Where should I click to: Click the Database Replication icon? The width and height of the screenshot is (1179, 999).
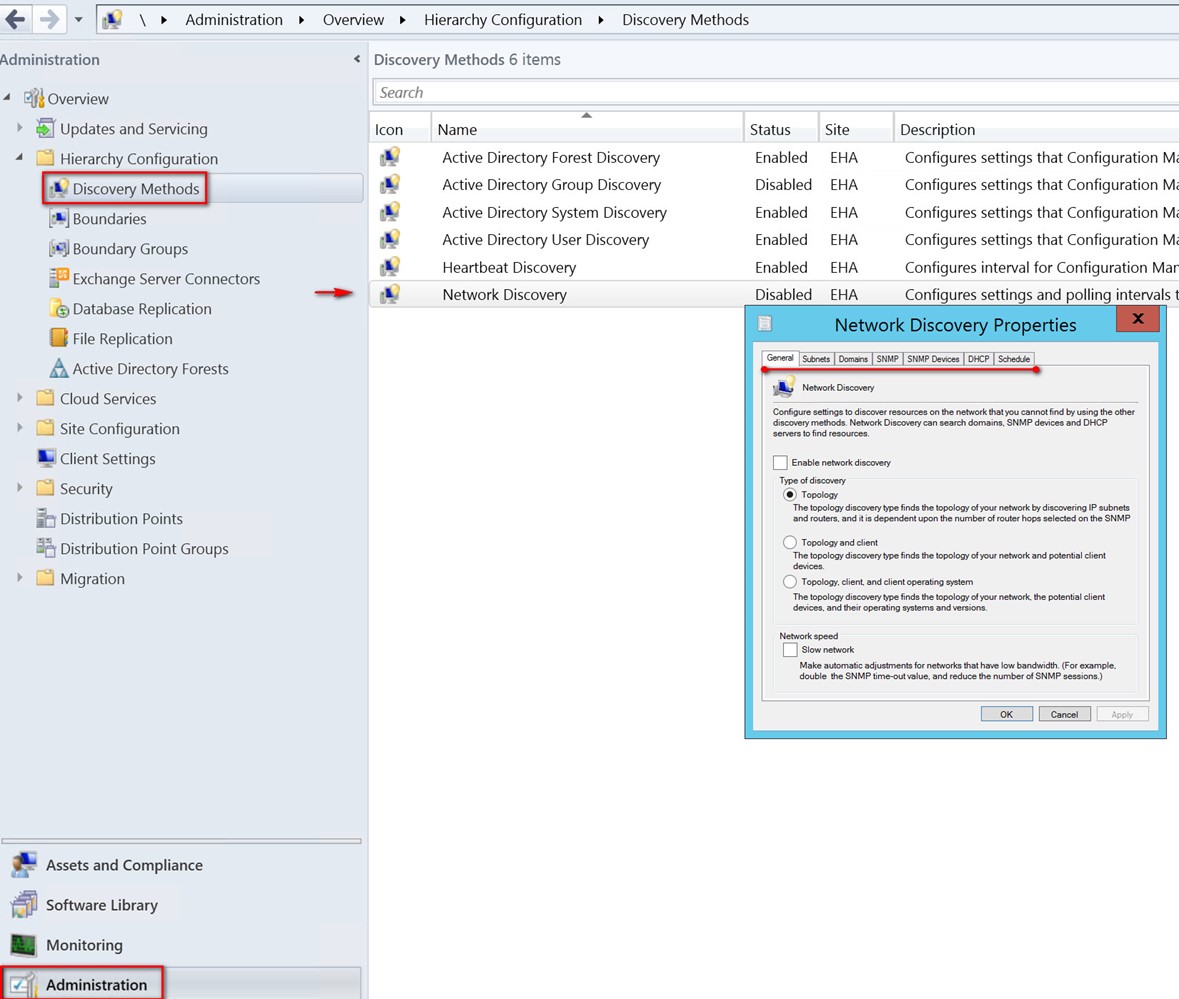click(59, 308)
